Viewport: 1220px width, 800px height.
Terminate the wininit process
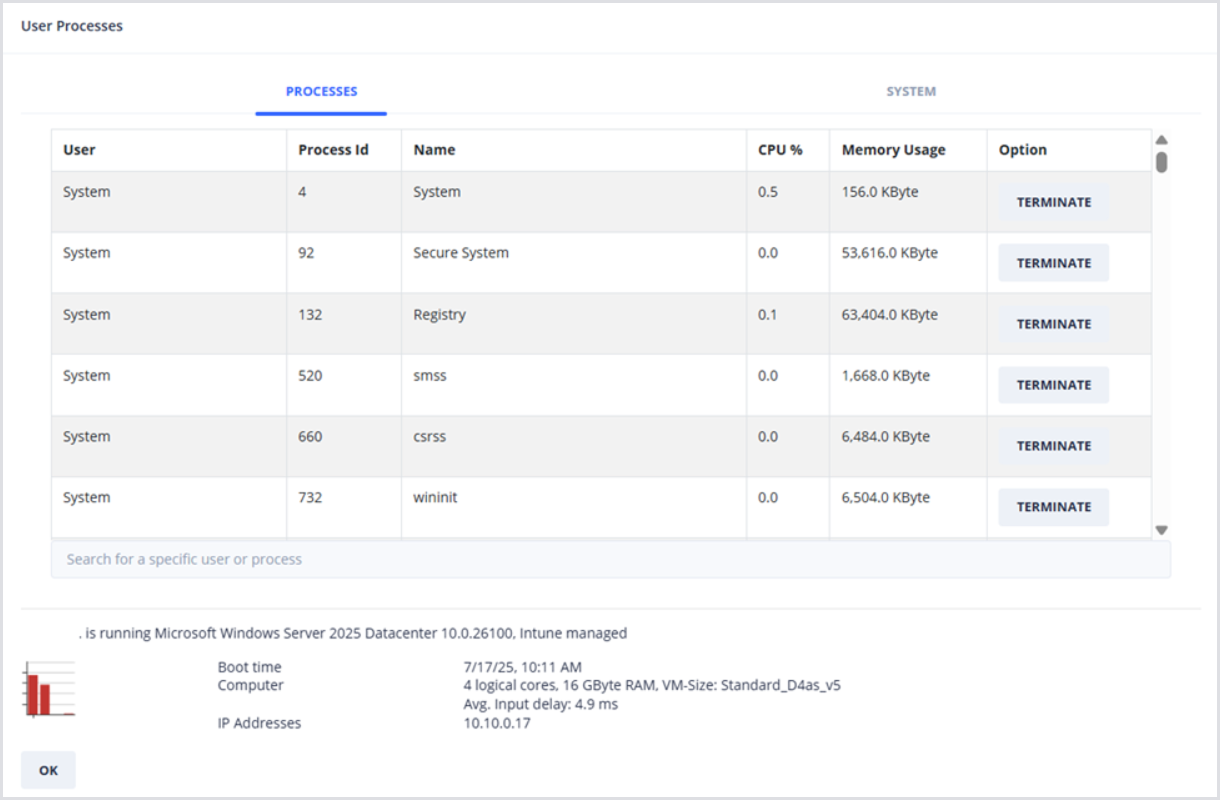(1053, 507)
